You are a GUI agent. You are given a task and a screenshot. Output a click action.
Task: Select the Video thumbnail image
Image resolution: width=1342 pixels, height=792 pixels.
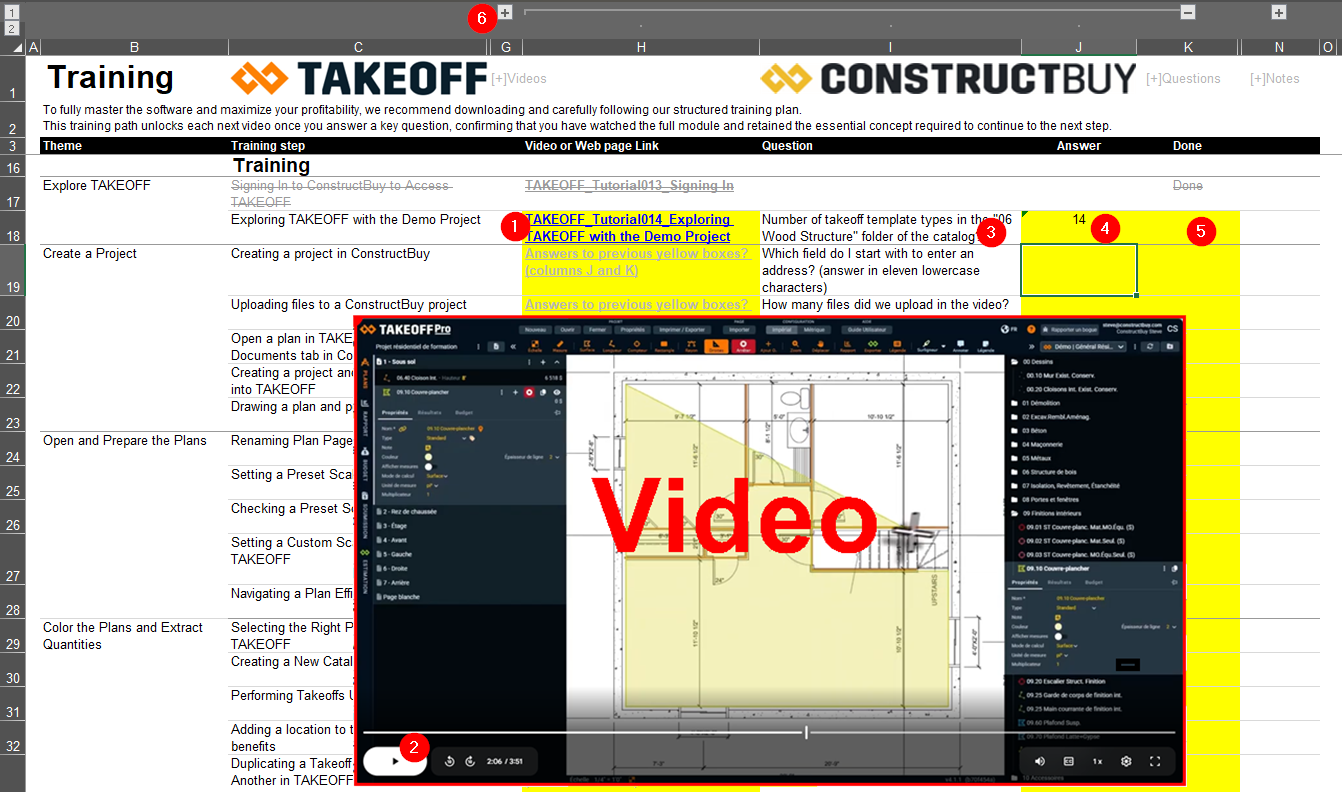[x=769, y=550]
